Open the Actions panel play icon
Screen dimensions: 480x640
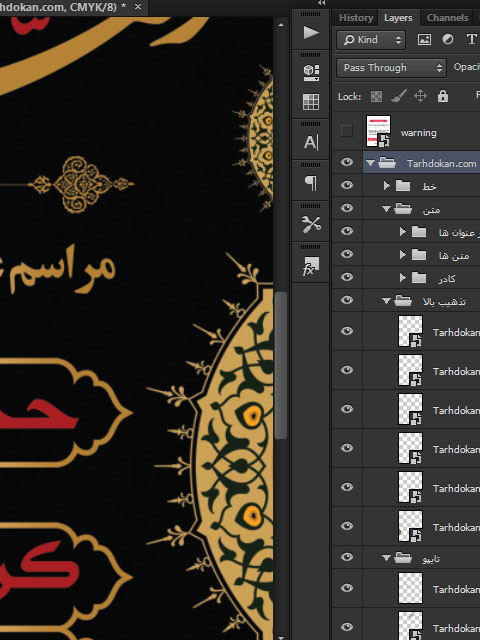point(311,33)
